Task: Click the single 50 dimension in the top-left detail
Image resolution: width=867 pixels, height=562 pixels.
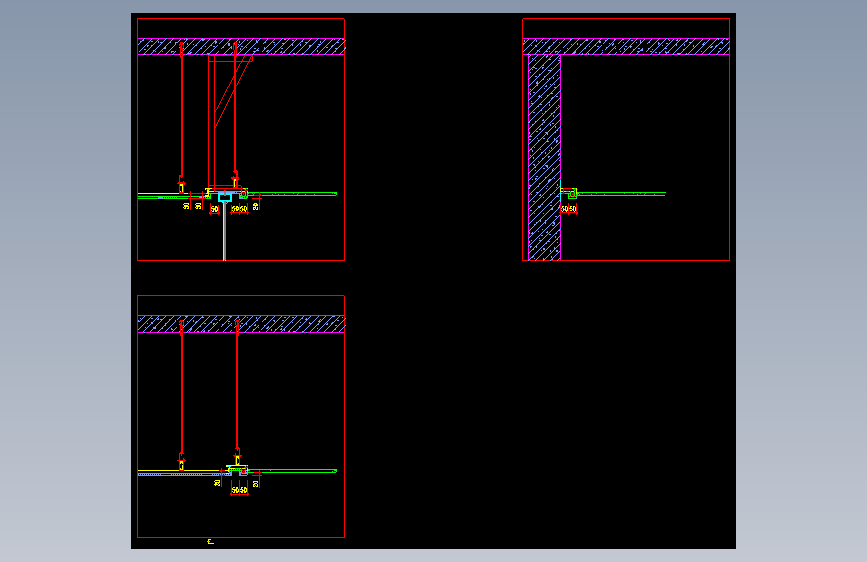Action: click(x=215, y=209)
